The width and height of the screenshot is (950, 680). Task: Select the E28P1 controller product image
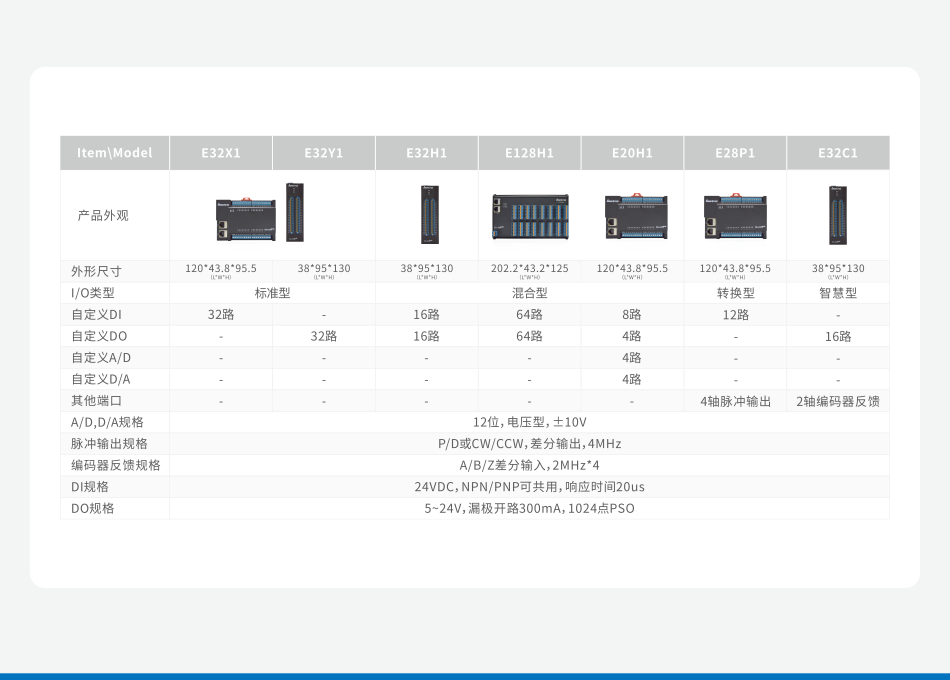coord(736,217)
